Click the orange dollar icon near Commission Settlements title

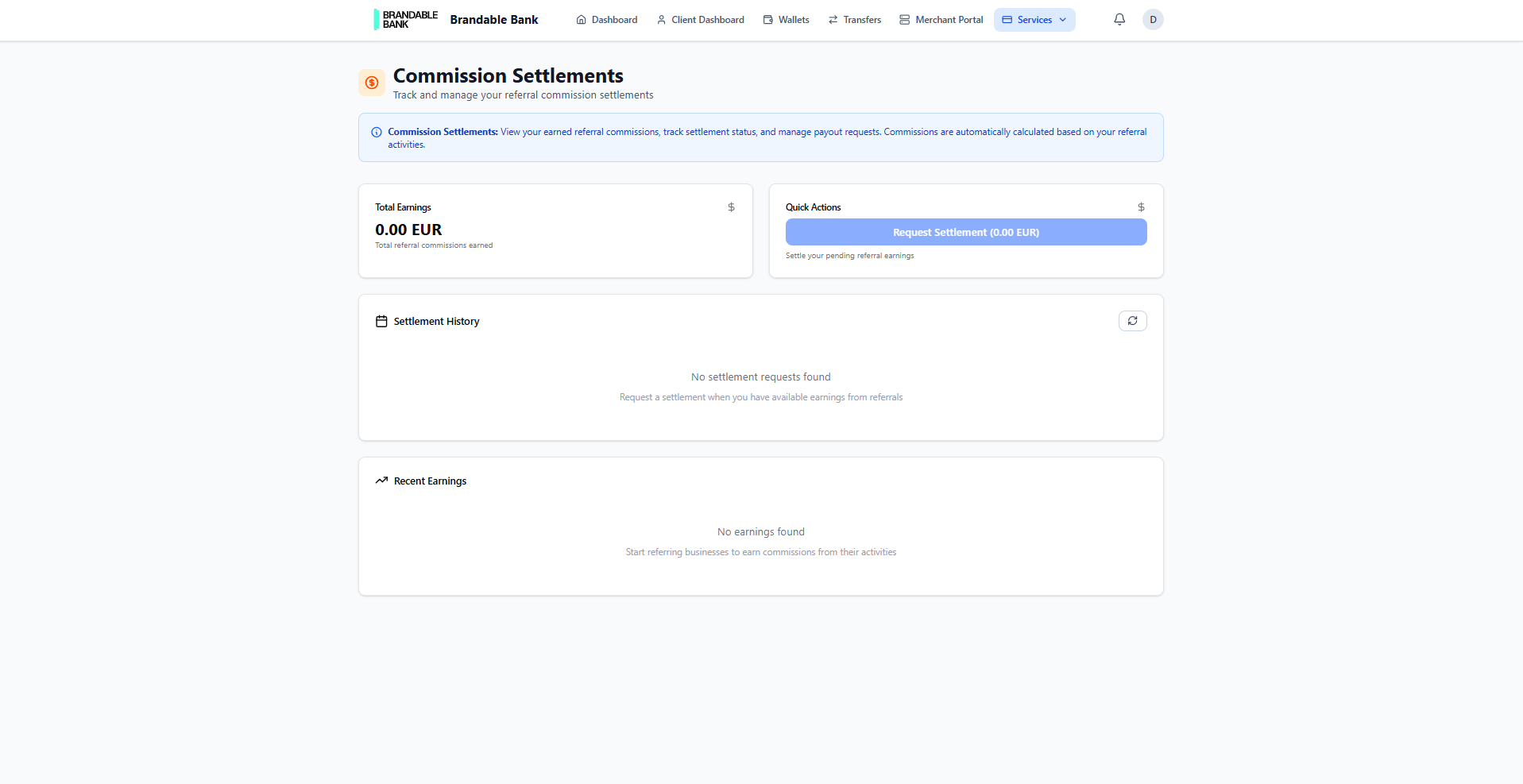point(371,82)
